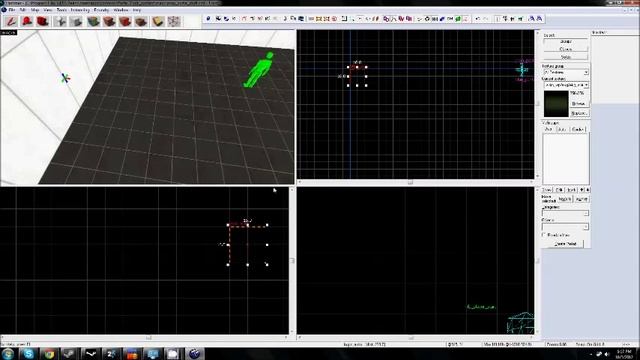Click the Create Prefab button
This screenshot has width=640, height=360.
[566, 244]
